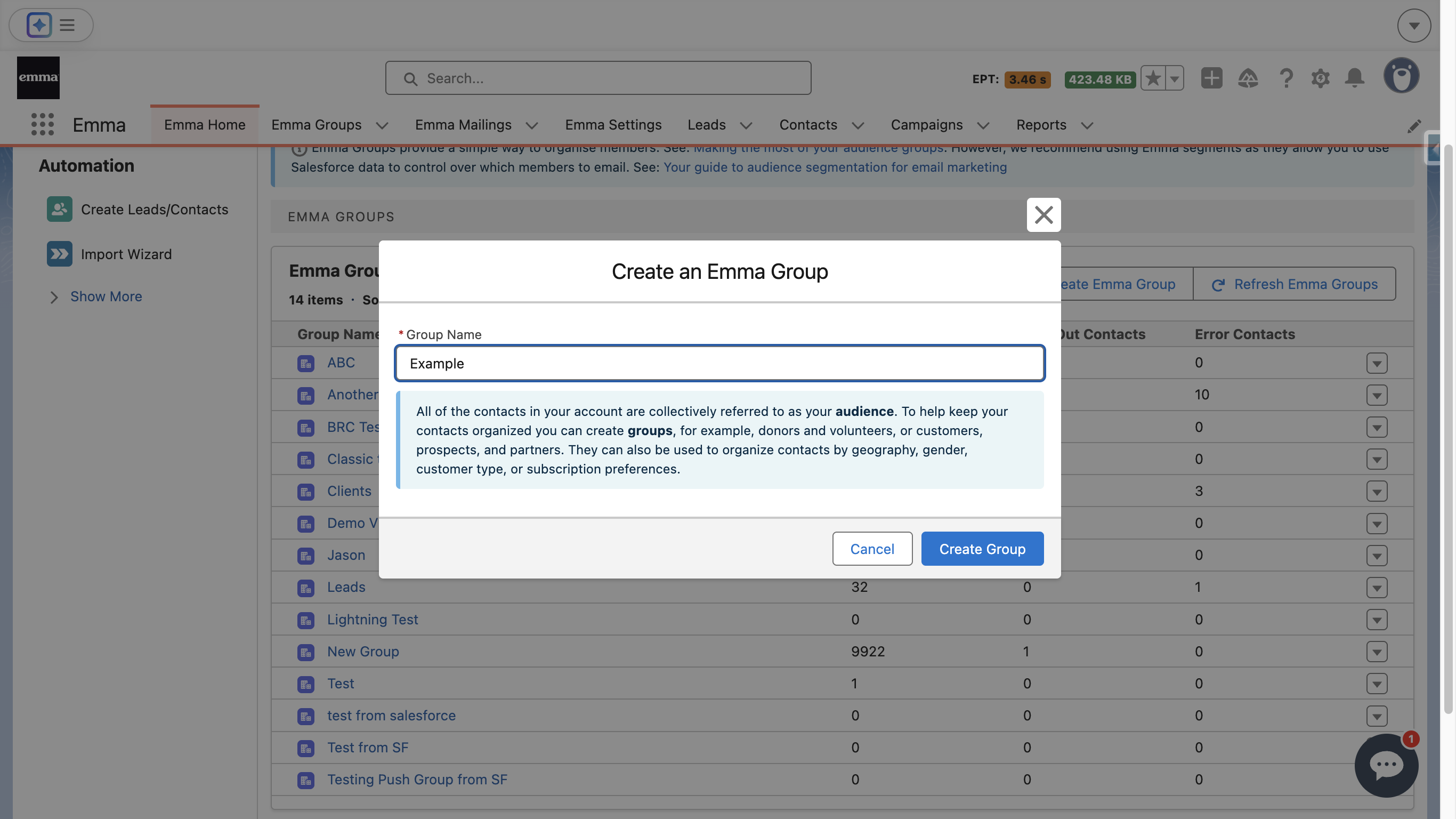The width and height of the screenshot is (1456, 819).
Task: Click Refresh Emma Groups button
Action: 1295,284
